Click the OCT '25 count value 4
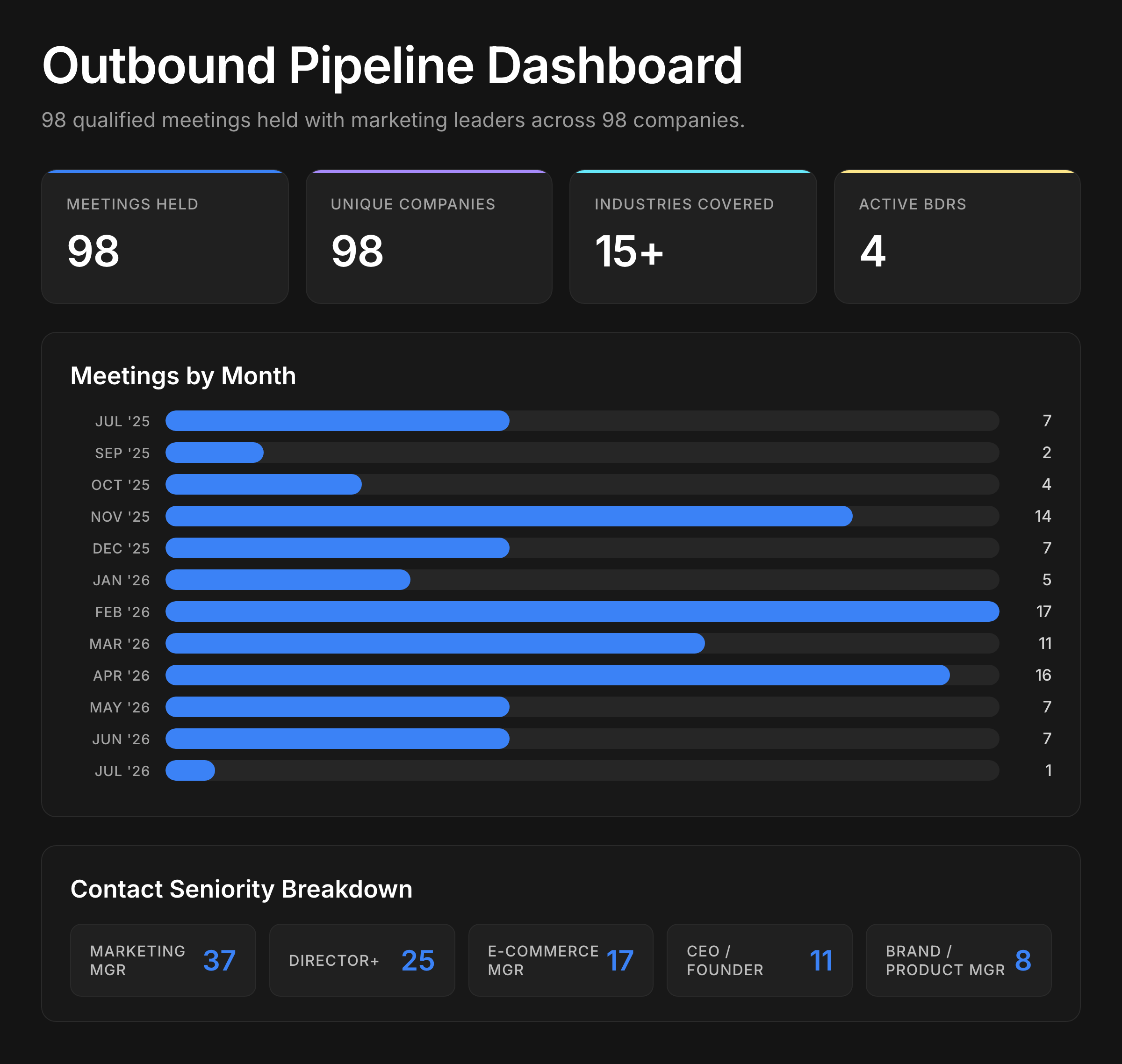Viewport: 1122px width, 1064px height. [x=1047, y=484]
